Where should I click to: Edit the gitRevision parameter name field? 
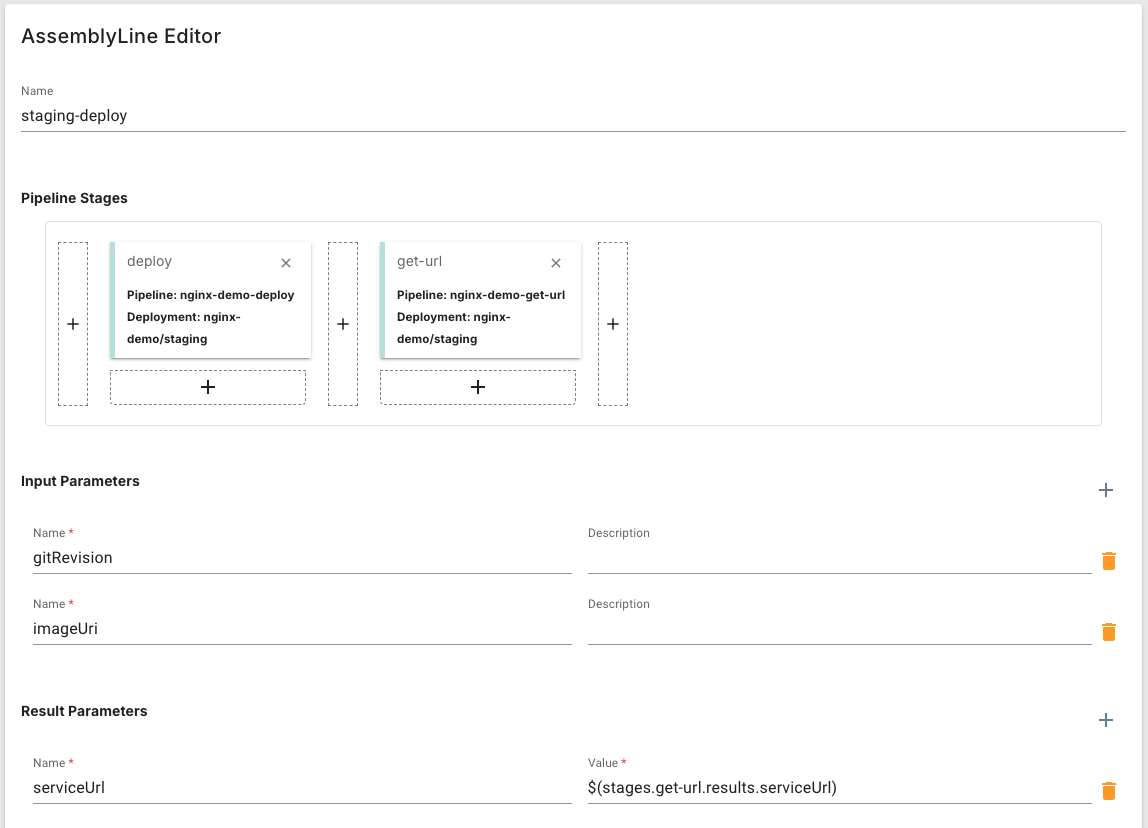(x=301, y=558)
